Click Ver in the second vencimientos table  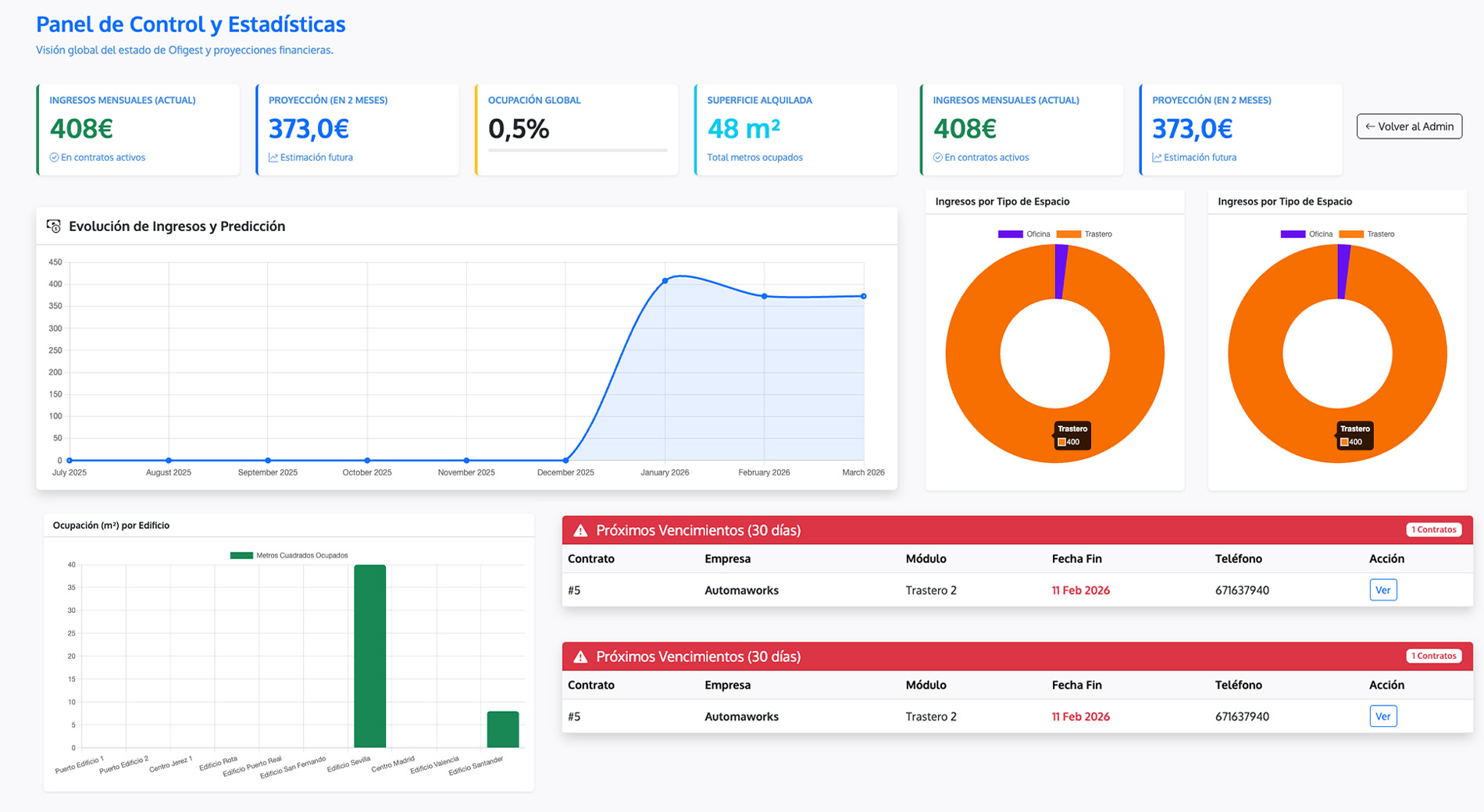coord(1382,716)
